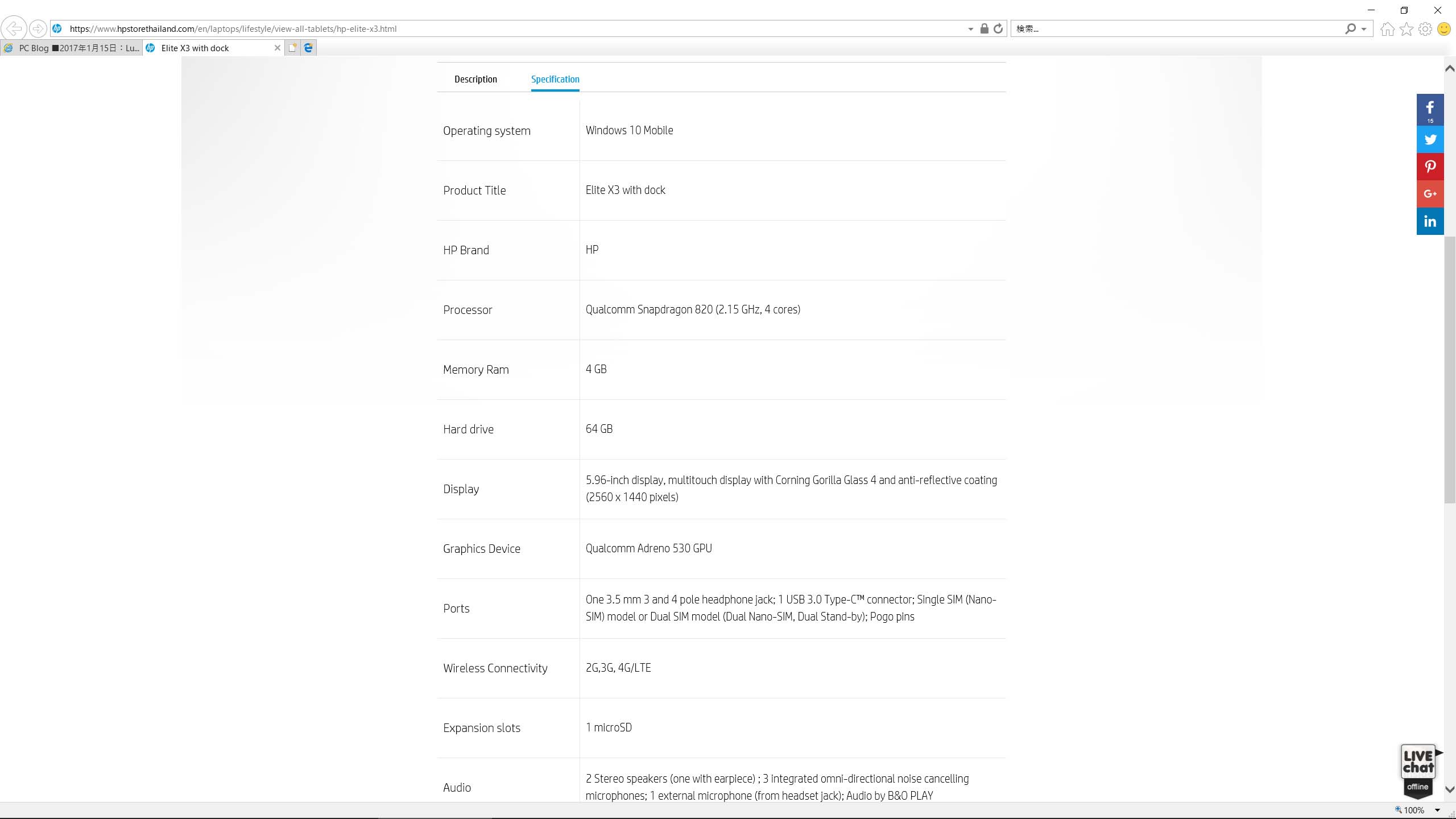Click the search box field
Screen dimensions: 1456x819
[1177, 28]
